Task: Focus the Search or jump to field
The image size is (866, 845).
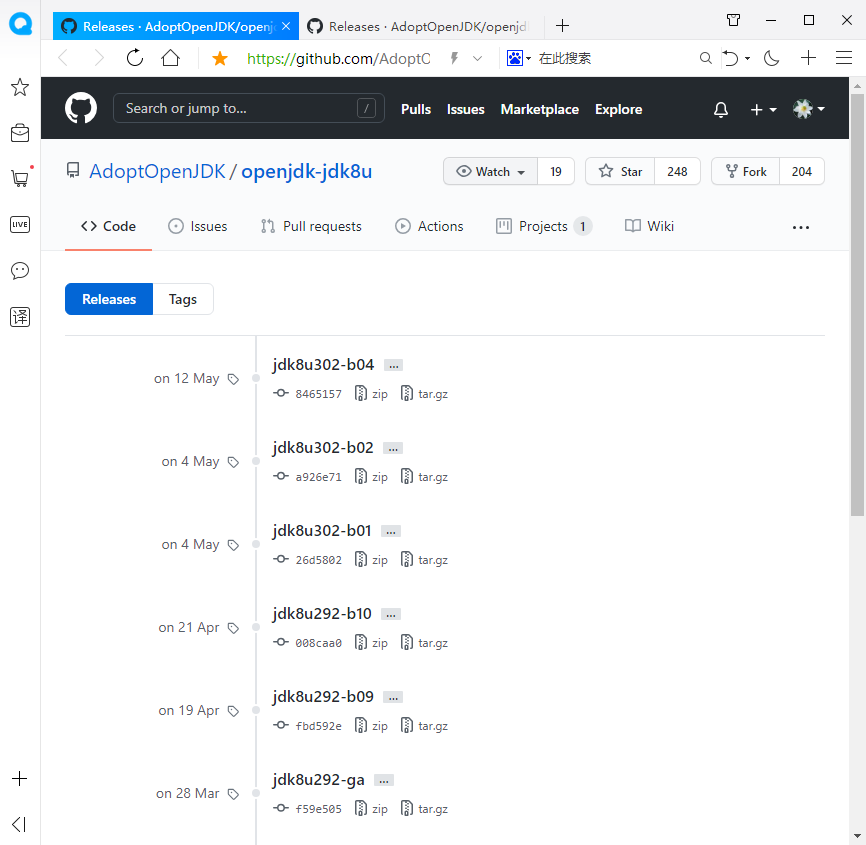Action: (x=249, y=108)
